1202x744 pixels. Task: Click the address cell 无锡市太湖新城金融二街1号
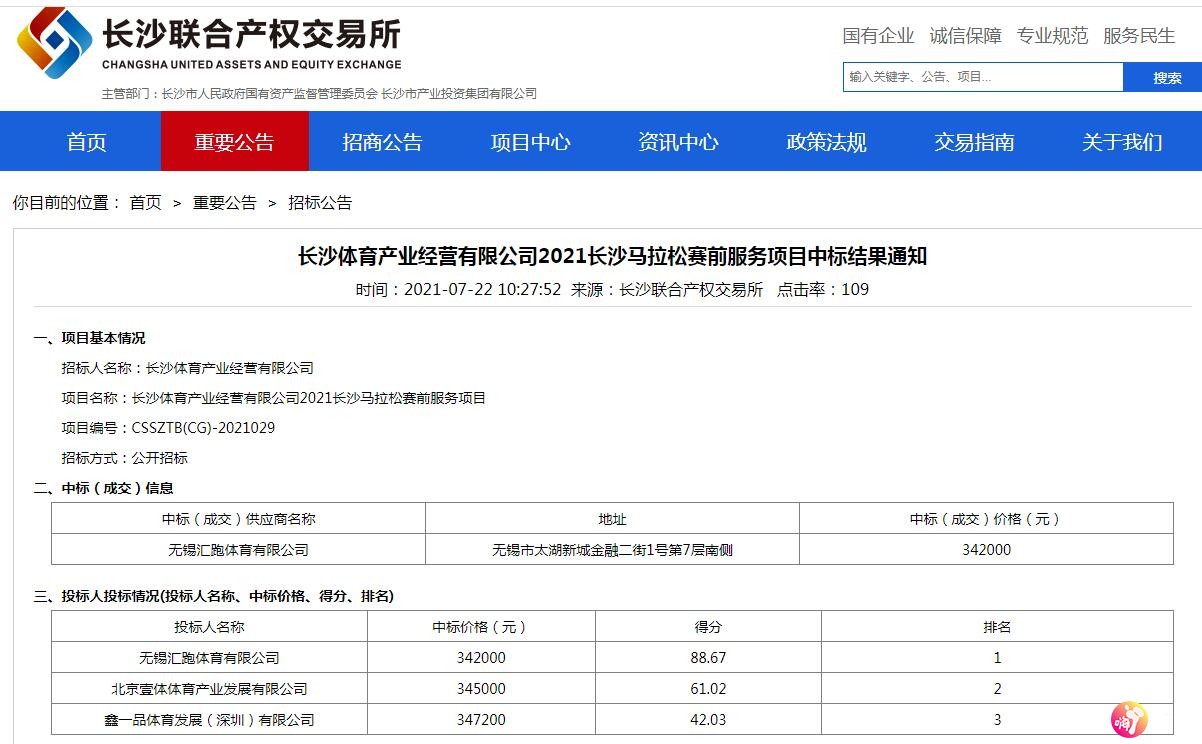pyautogui.click(x=612, y=550)
